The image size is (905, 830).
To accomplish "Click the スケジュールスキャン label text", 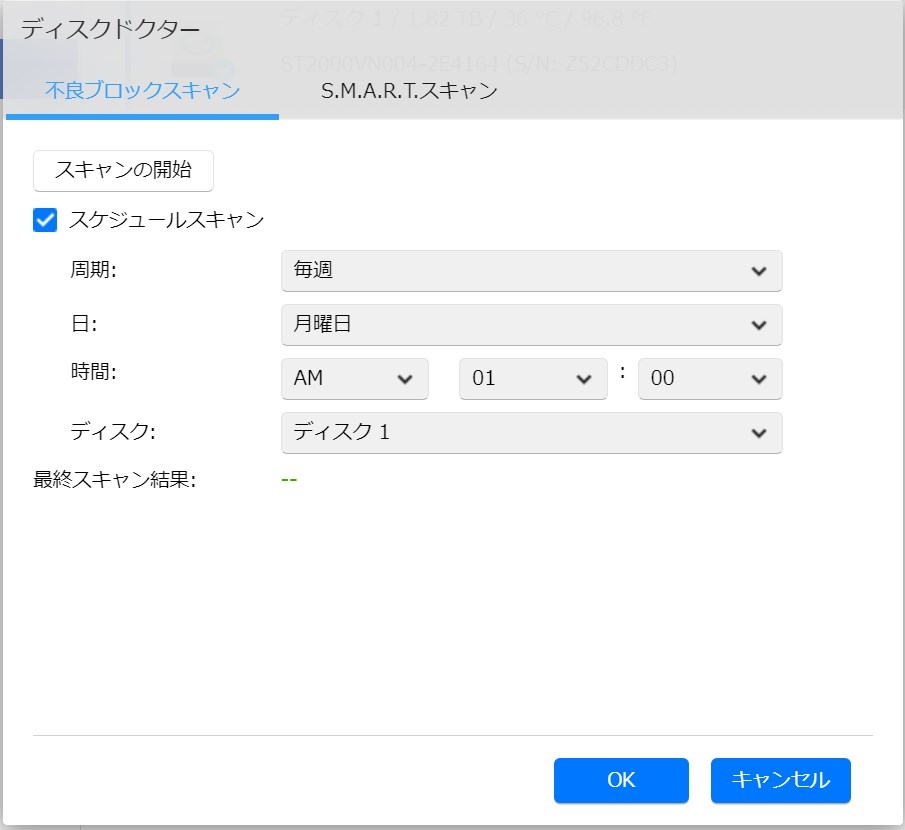I will [x=166, y=220].
